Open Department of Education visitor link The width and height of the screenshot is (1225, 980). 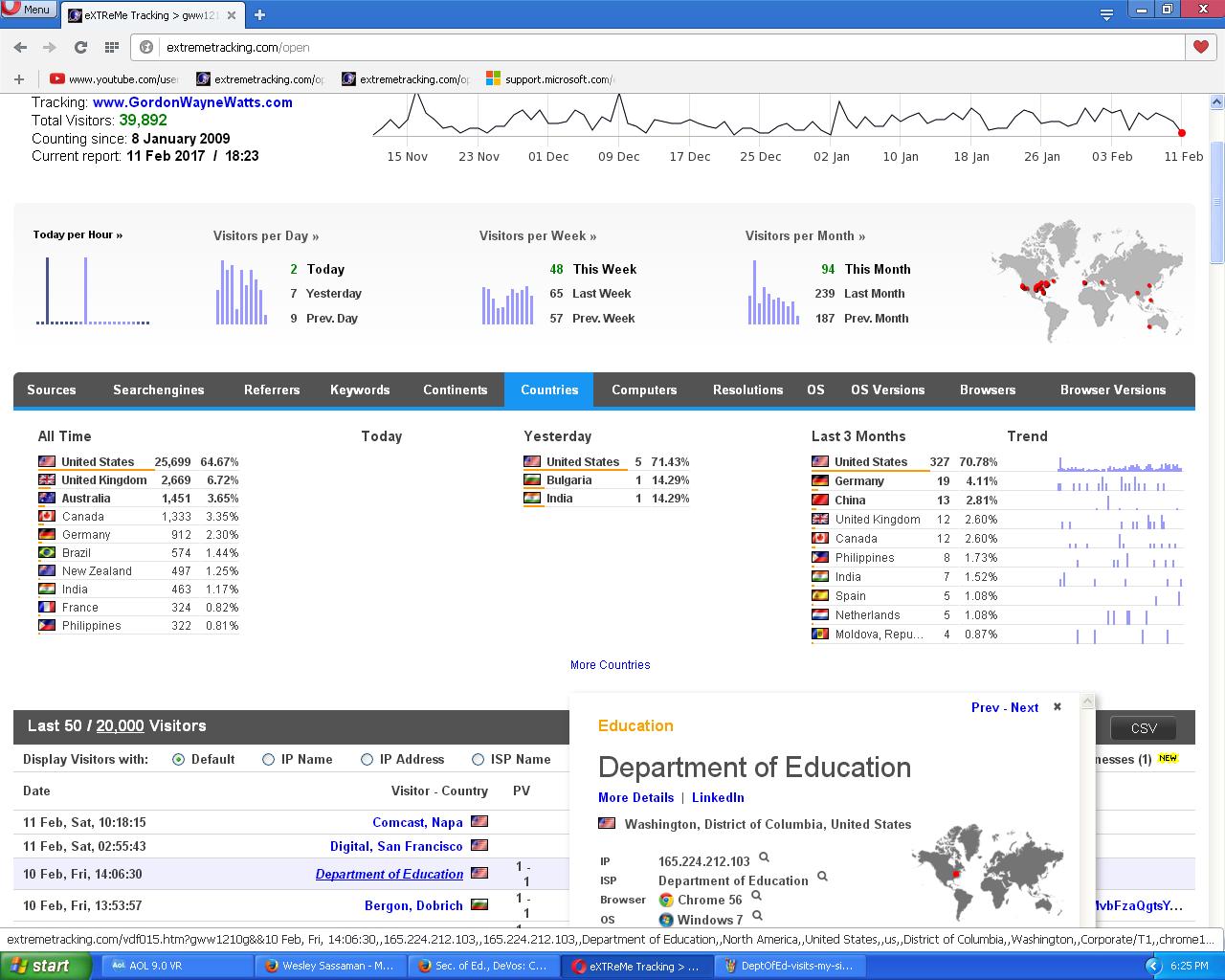point(390,874)
